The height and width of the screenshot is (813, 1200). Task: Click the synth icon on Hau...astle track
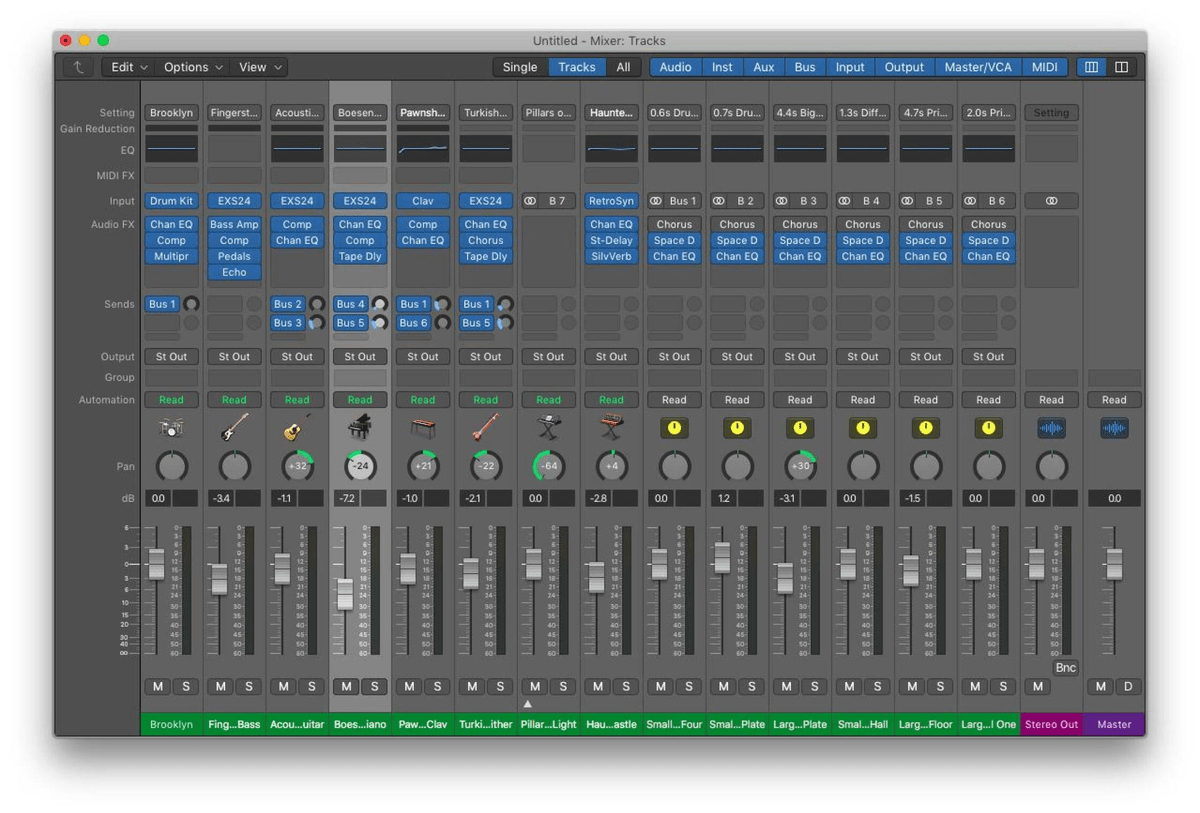point(611,428)
